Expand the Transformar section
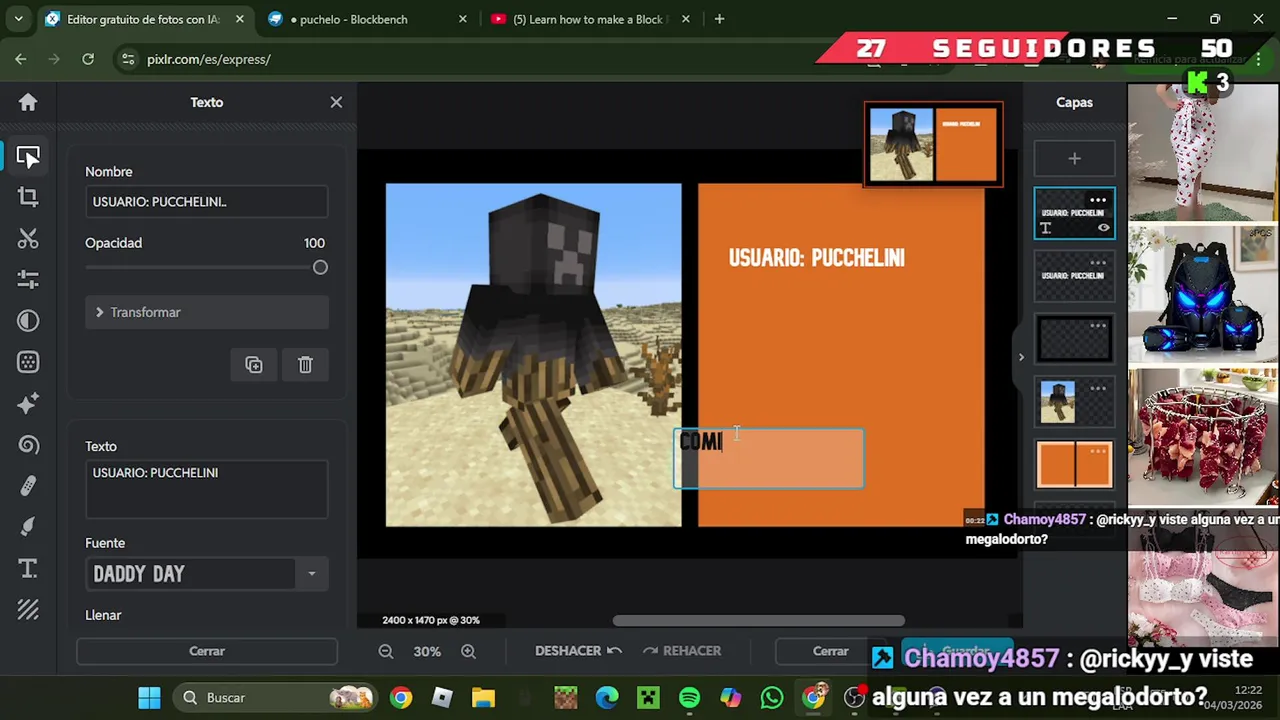This screenshot has height=720, width=1280. pyautogui.click(x=206, y=312)
